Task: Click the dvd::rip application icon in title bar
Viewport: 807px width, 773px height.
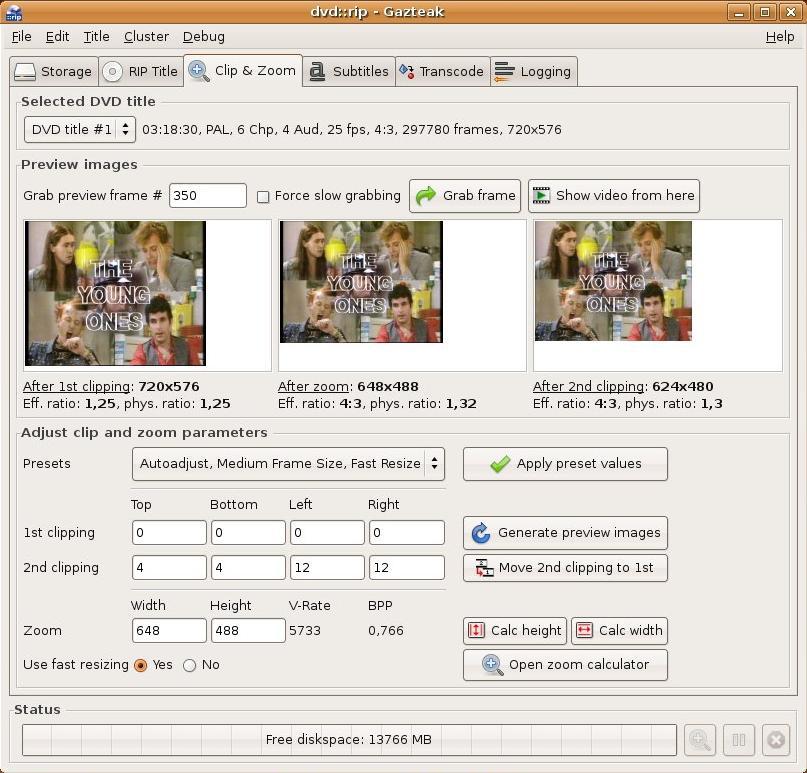Action: click(x=14, y=12)
